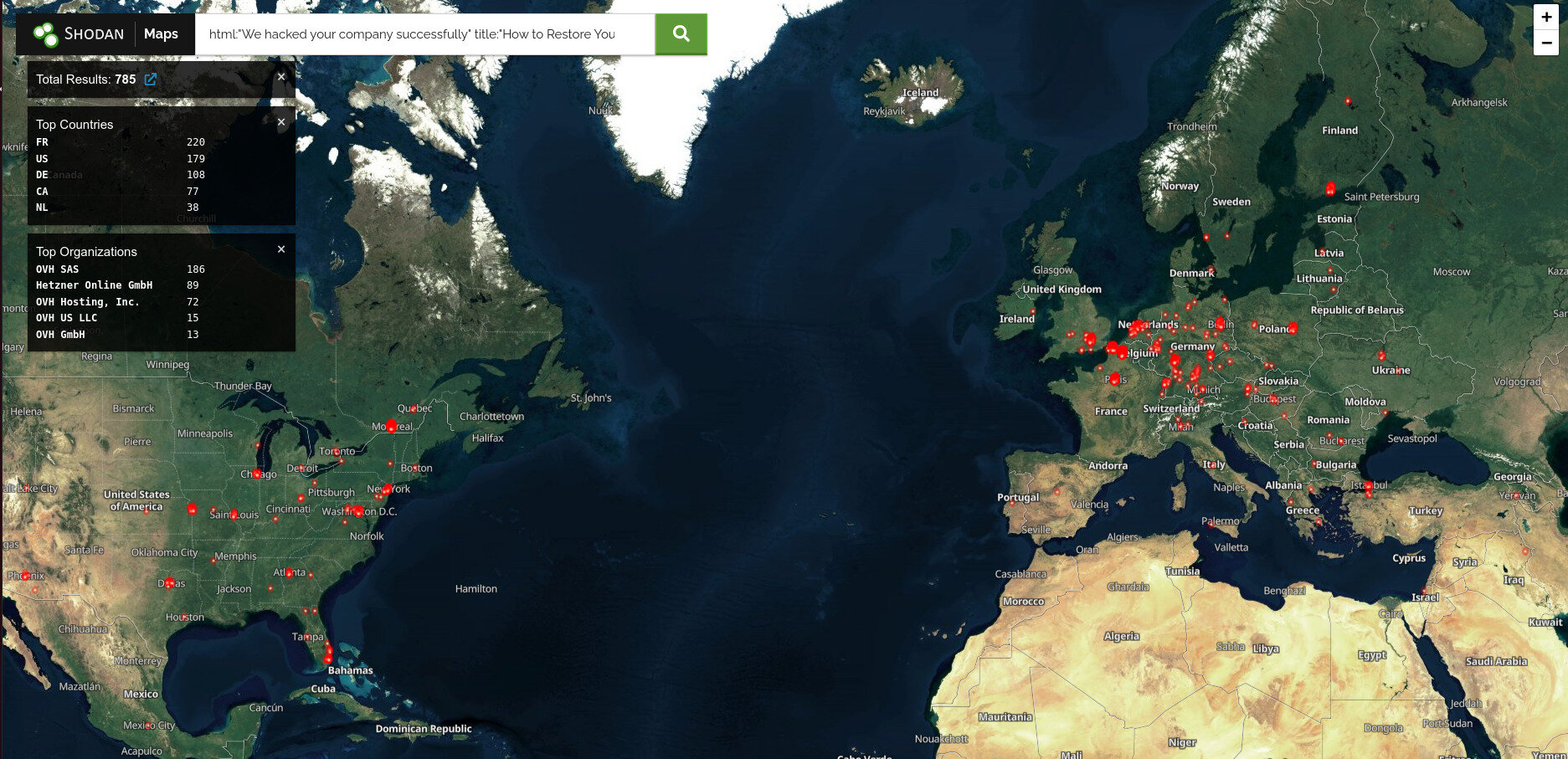Image resolution: width=1568 pixels, height=759 pixels.
Task: Open the Maps navigation item
Action: point(161,34)
